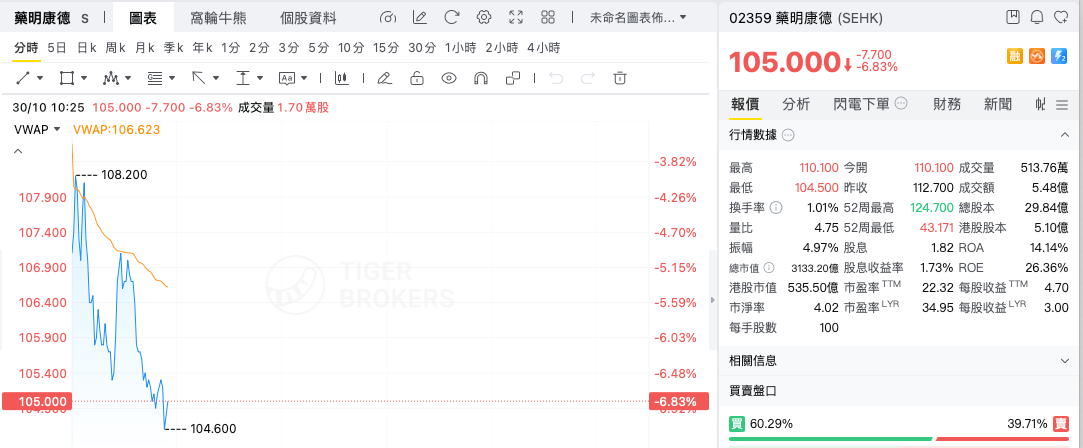Screen dimensions: 1083x448
Task: Open the arrow tool dropdown arrow
Action: coord(216,78)
